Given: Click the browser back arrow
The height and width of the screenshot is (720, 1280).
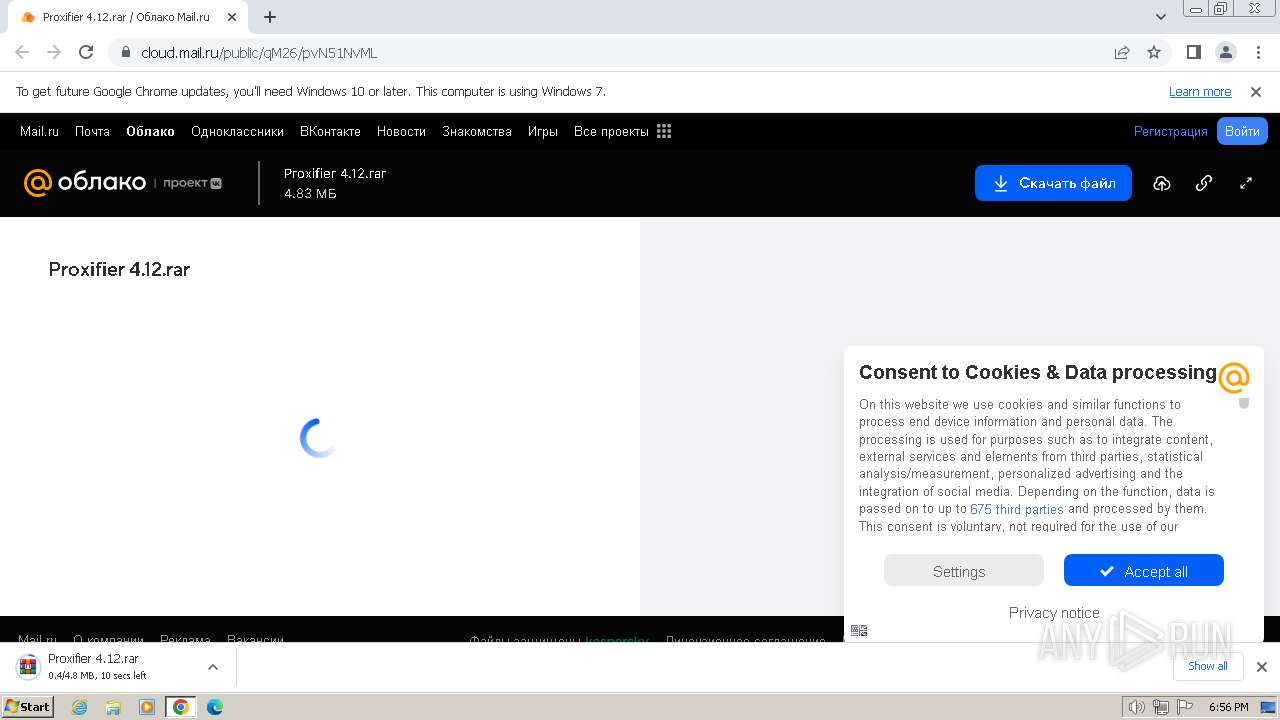Looking at the screenshot, I should point(22,52).
